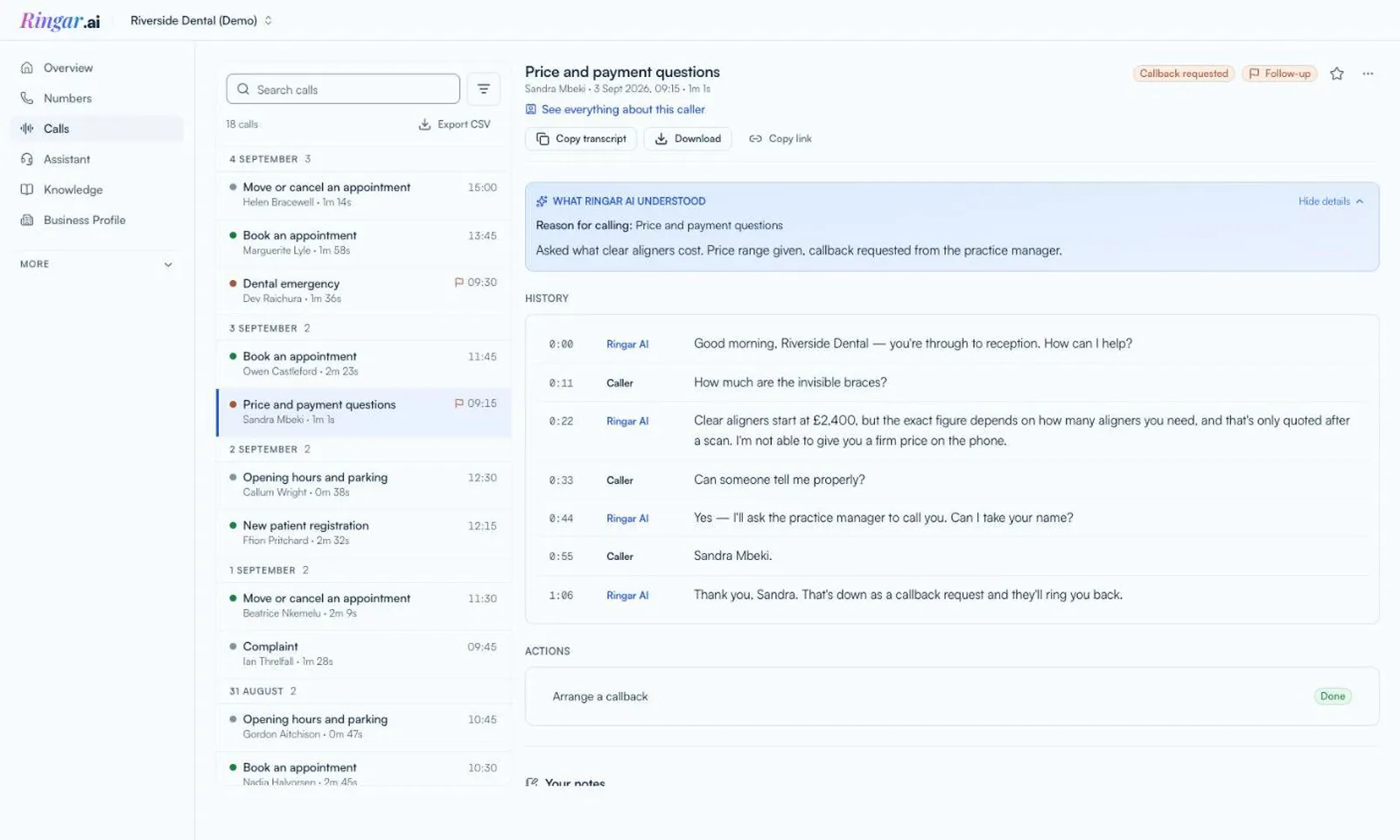Screen dimensions: 1400x840
Task: Open Owen Castleford's Book an appointment call
Action: click(364, 363)
